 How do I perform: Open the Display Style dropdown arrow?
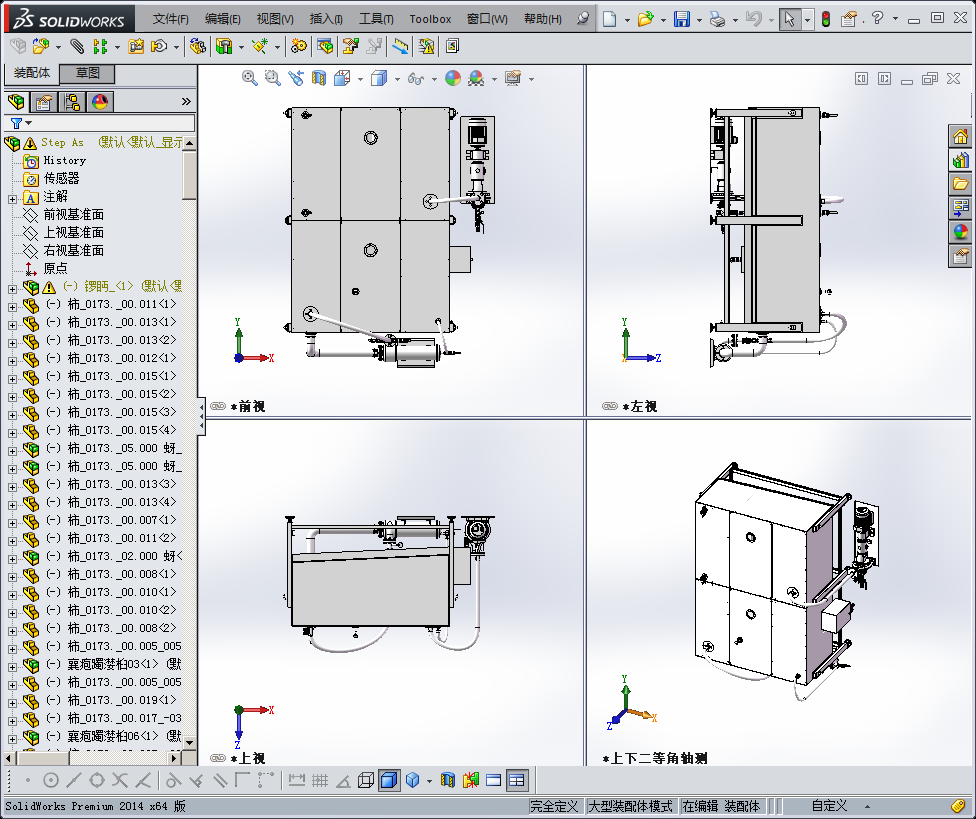[397, 79]
